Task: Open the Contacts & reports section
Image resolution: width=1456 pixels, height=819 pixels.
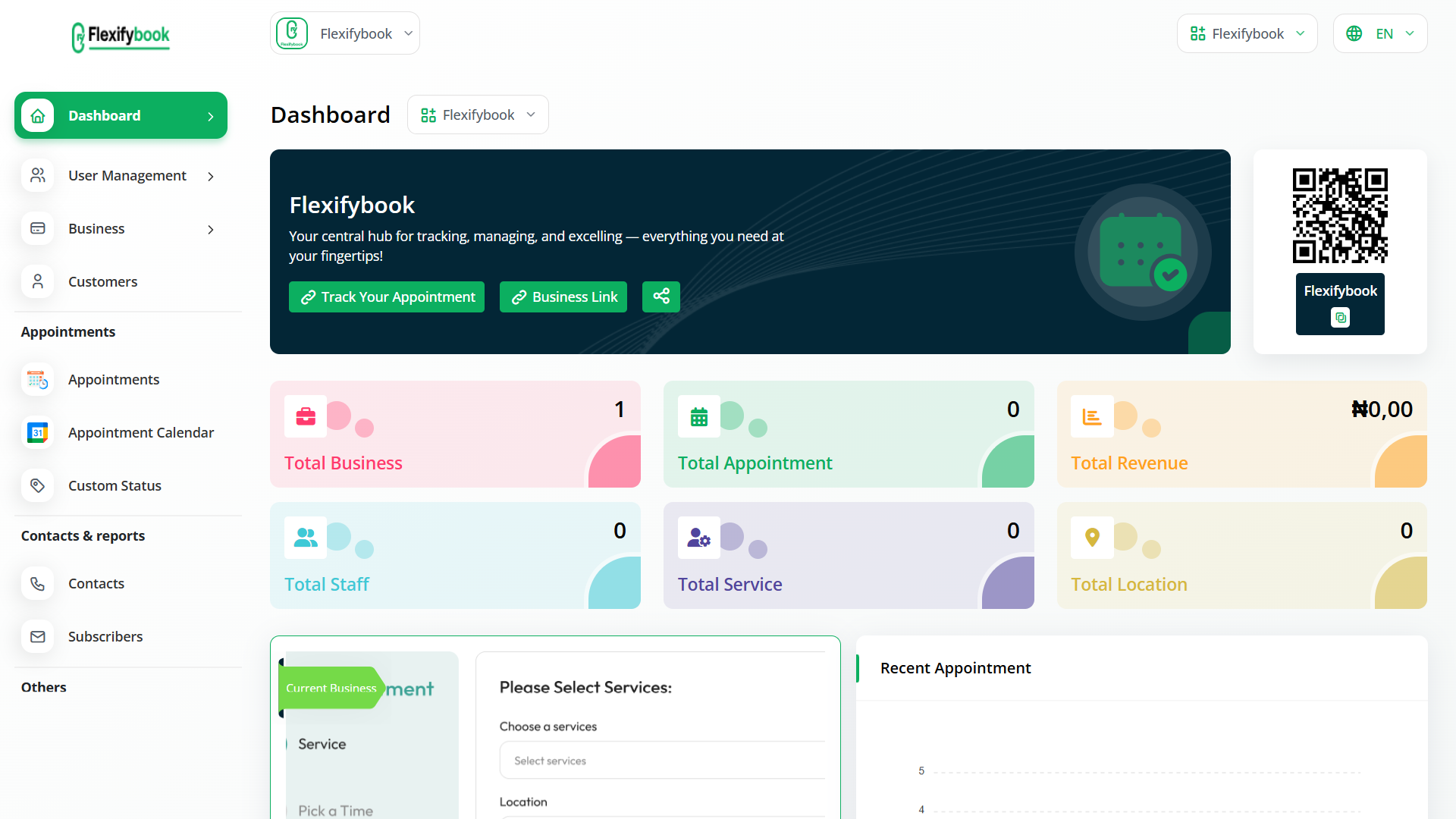Action: (x=83, y=535)
